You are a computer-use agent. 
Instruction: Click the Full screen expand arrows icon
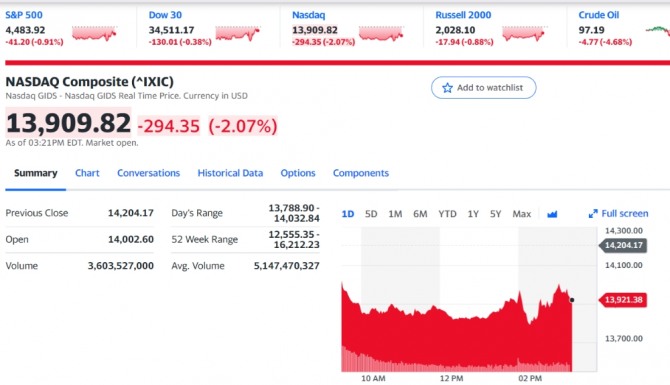(x=593, y=214)
